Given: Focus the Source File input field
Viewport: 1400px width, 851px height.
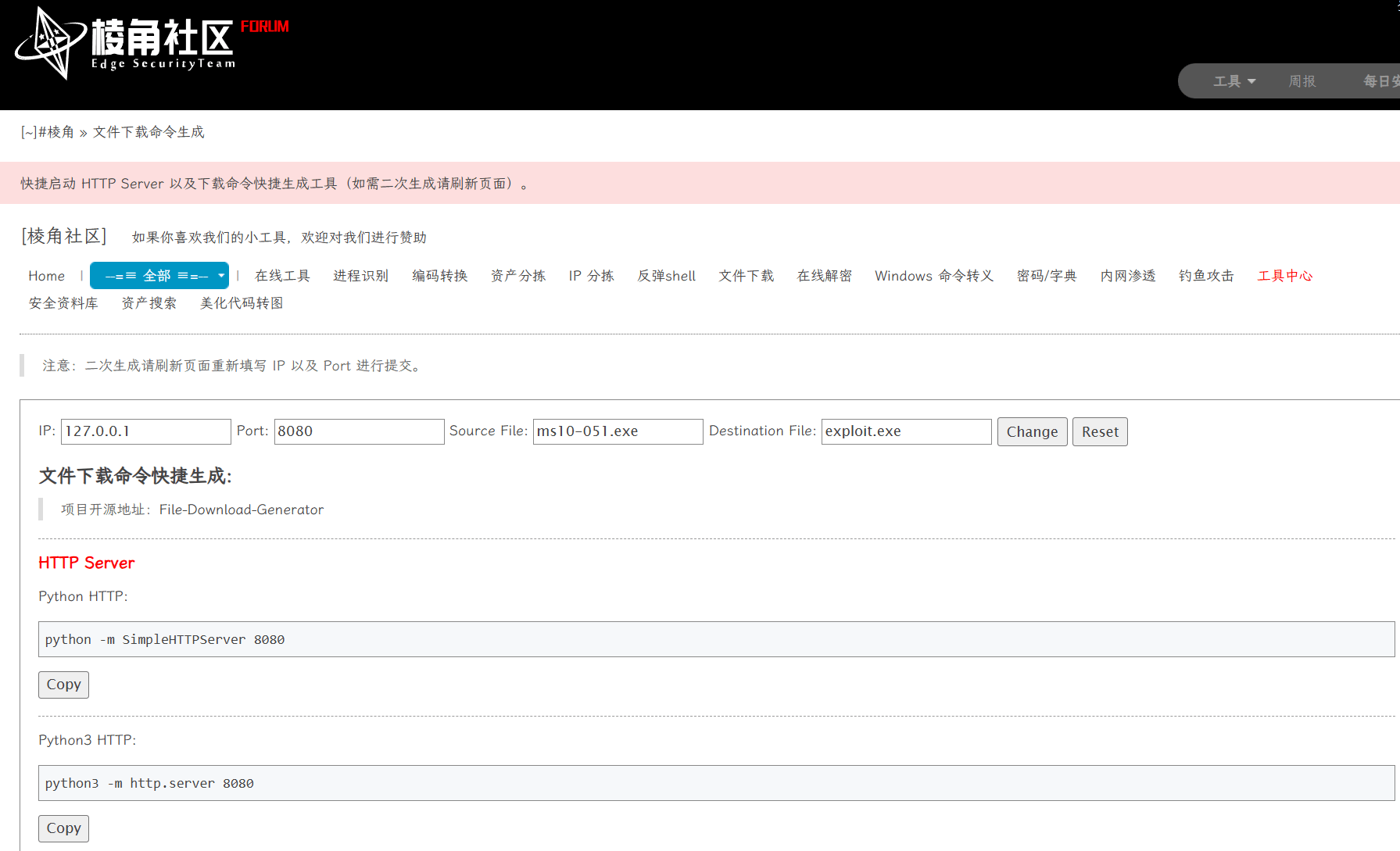Looking at the screenshot, I should tap(618, 431).
